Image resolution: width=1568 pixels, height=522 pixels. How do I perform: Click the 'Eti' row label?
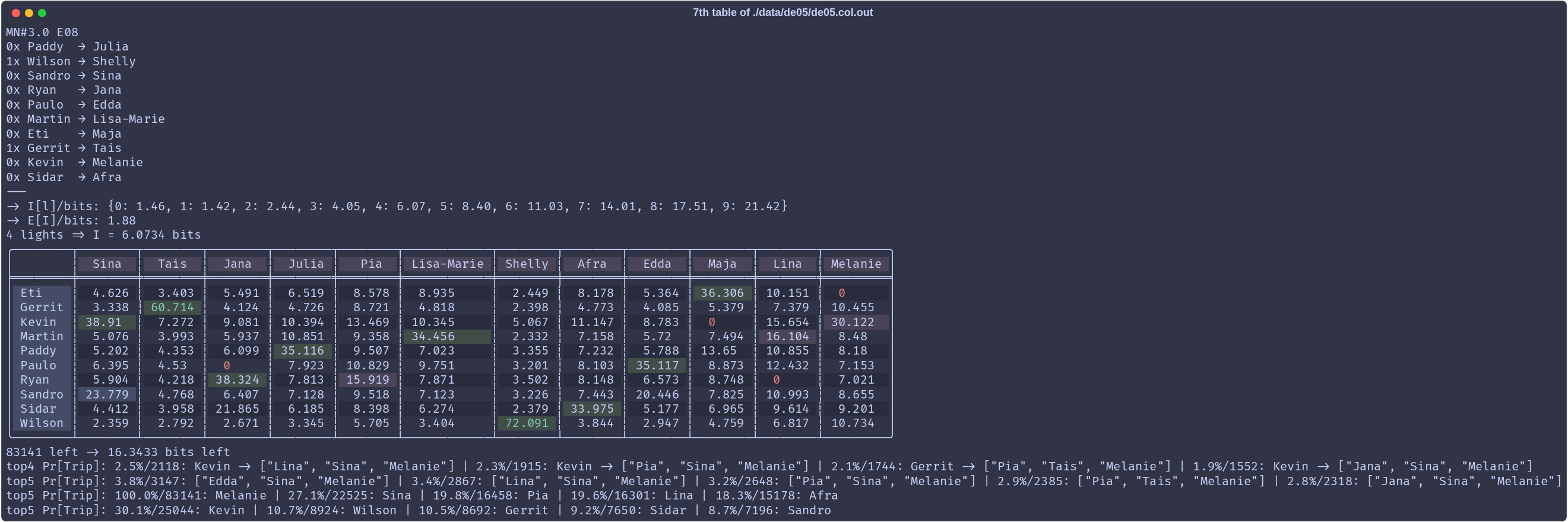coord(42,293)
